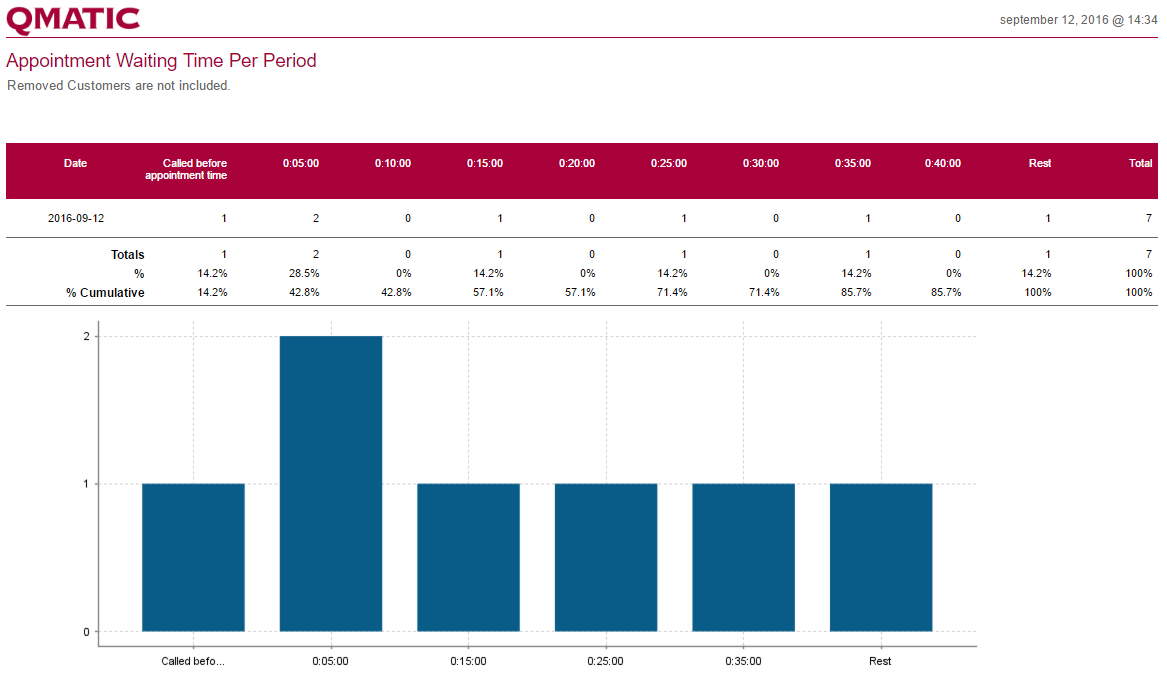Click the Rest bar in chart
Screen dimensions: 1167x690
(881, 557)
